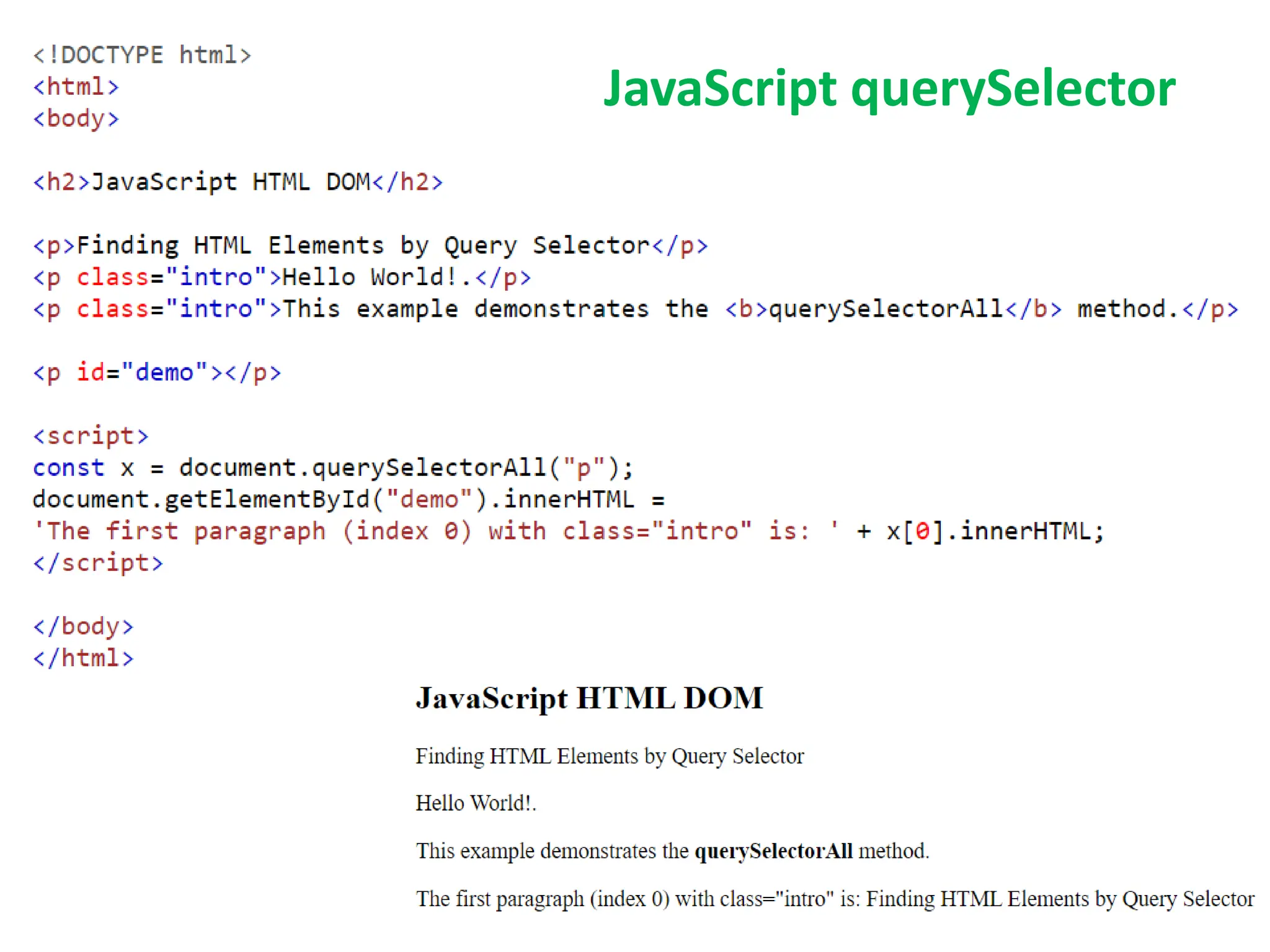Click the closing '</script>' tag line
1270x952 pixels.
point(98,563)
